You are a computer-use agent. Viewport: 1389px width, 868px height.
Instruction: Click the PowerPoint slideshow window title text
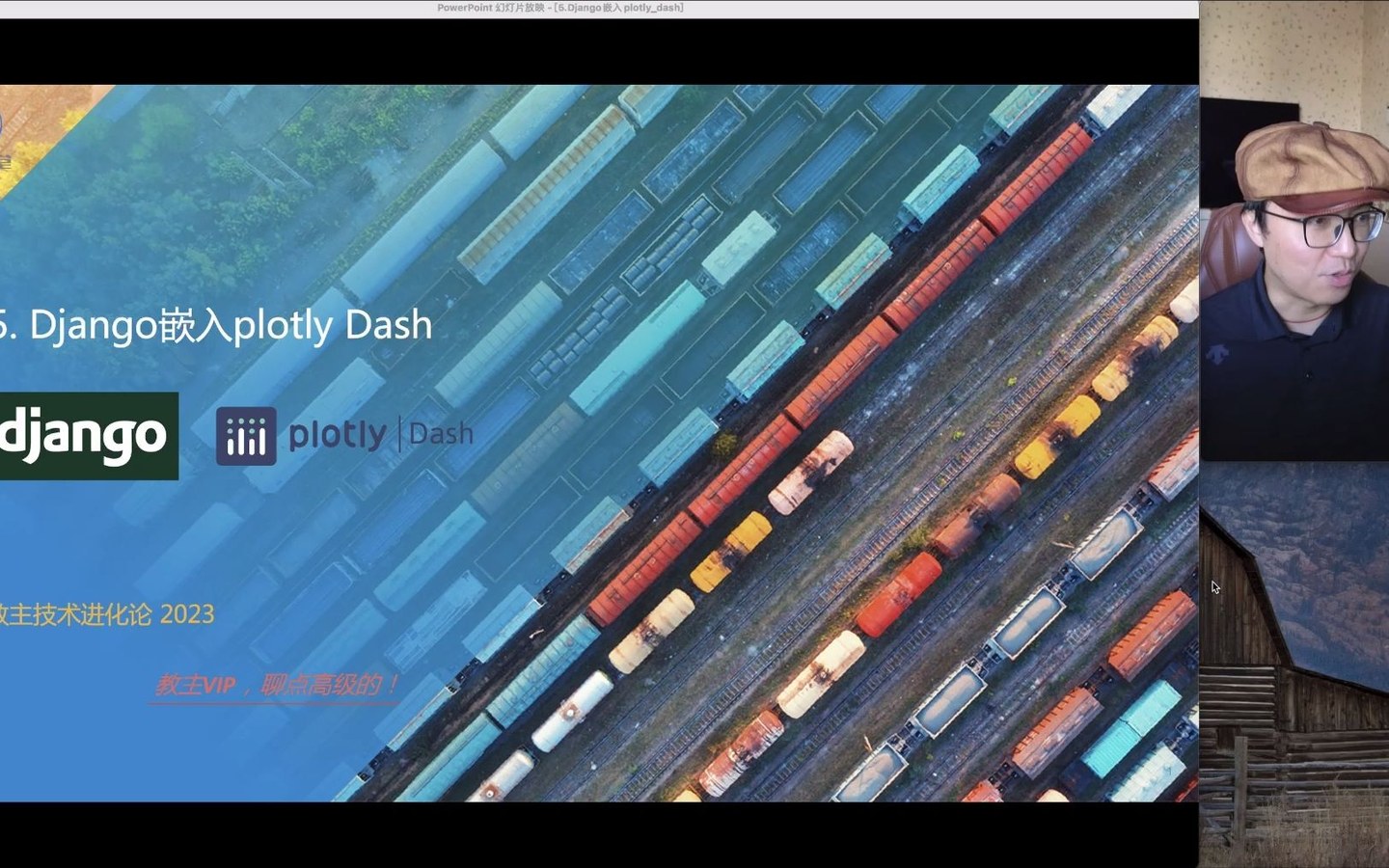coord(559,8)
